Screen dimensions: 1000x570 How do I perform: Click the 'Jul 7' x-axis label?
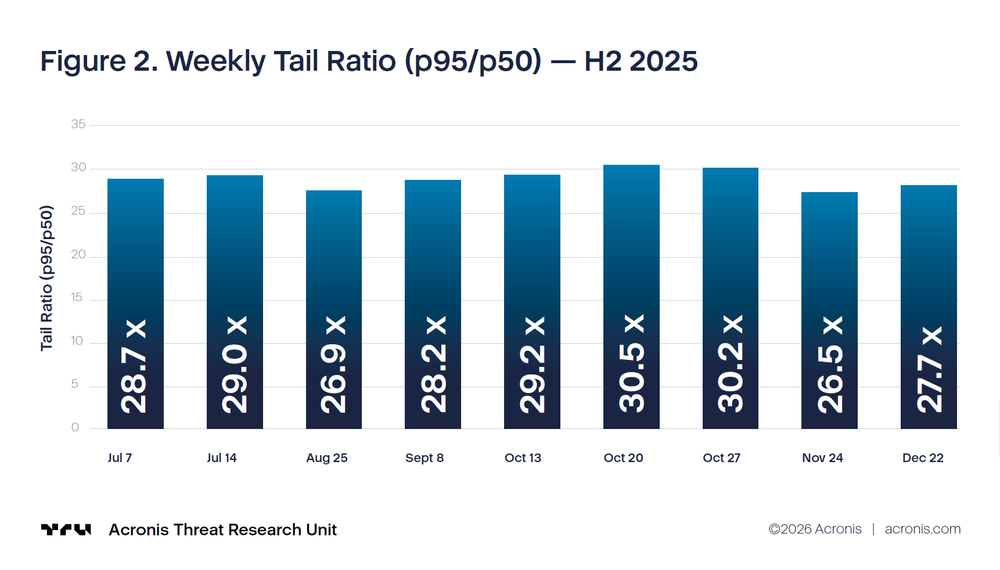pos(120,458)
